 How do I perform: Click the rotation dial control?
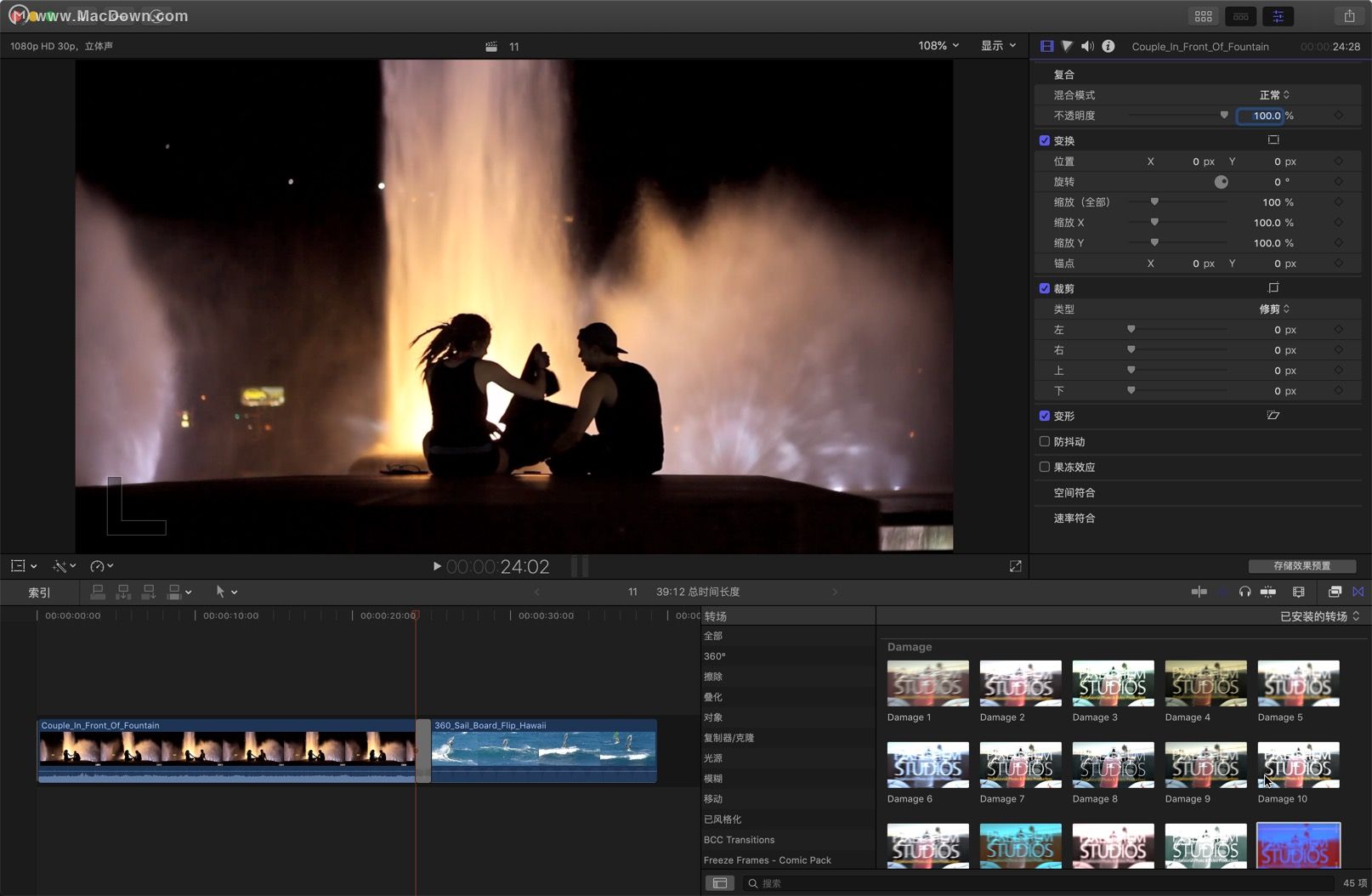click(1221, 182)
